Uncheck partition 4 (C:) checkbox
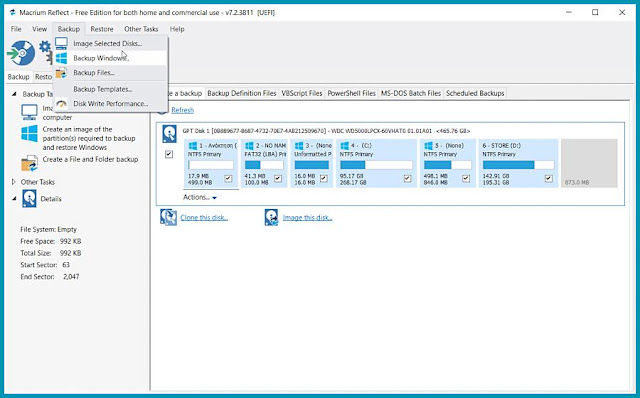The image size is (640, 398). [x=407, y=178]
